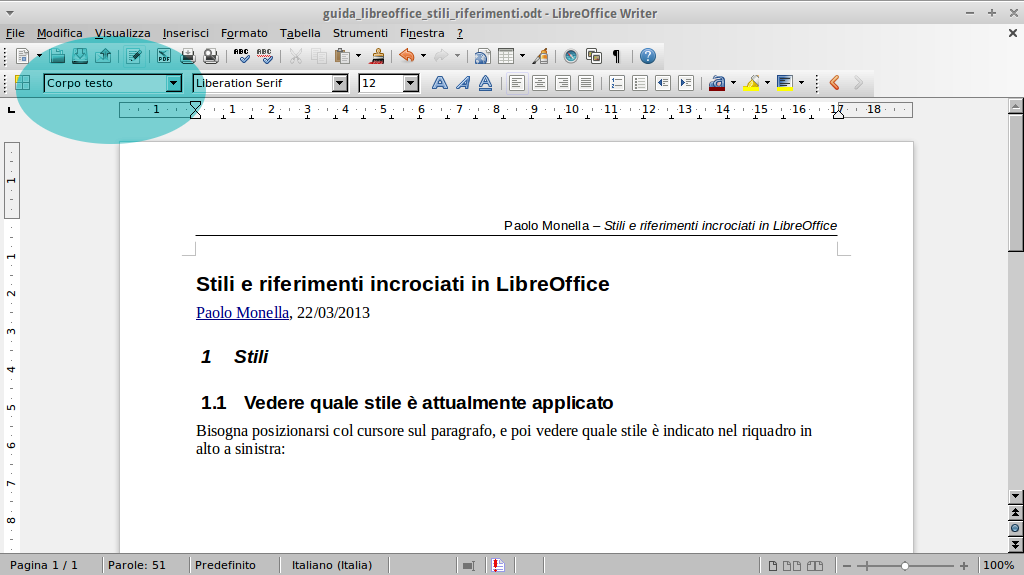Open the Visualizza menu
Image resolution: width=1024 pixels, height=575 pixels.
pos(122,33)
